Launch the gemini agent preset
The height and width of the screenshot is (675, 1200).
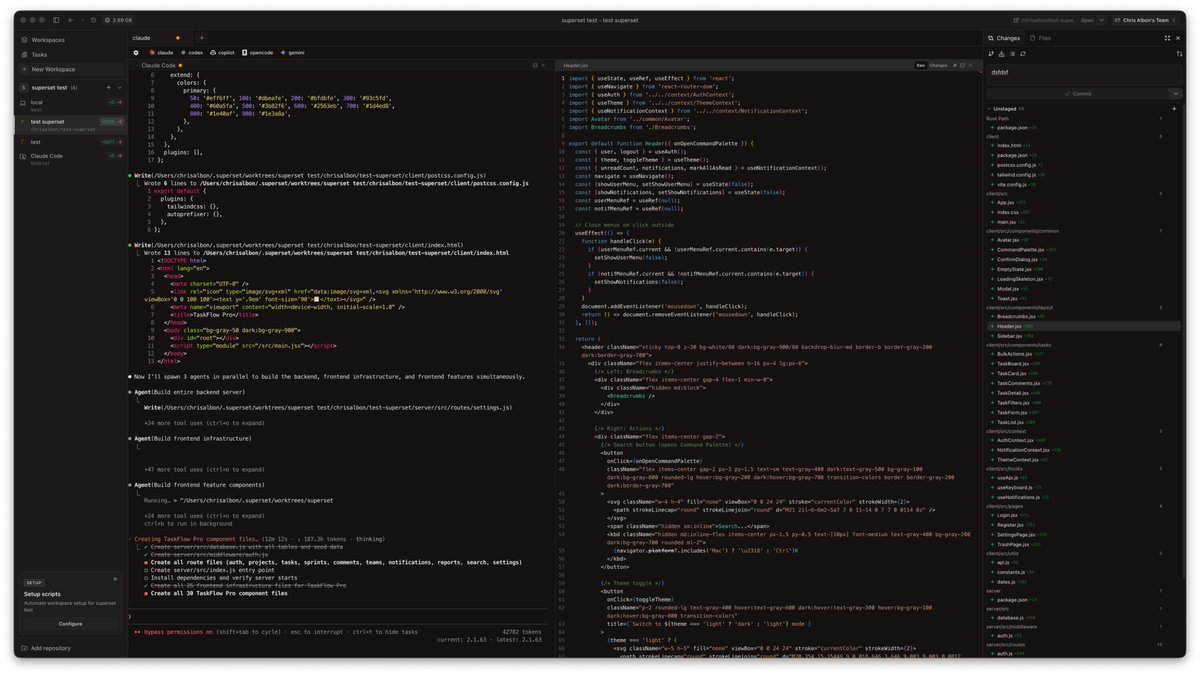pyautogui.click(x=293, y=52)
